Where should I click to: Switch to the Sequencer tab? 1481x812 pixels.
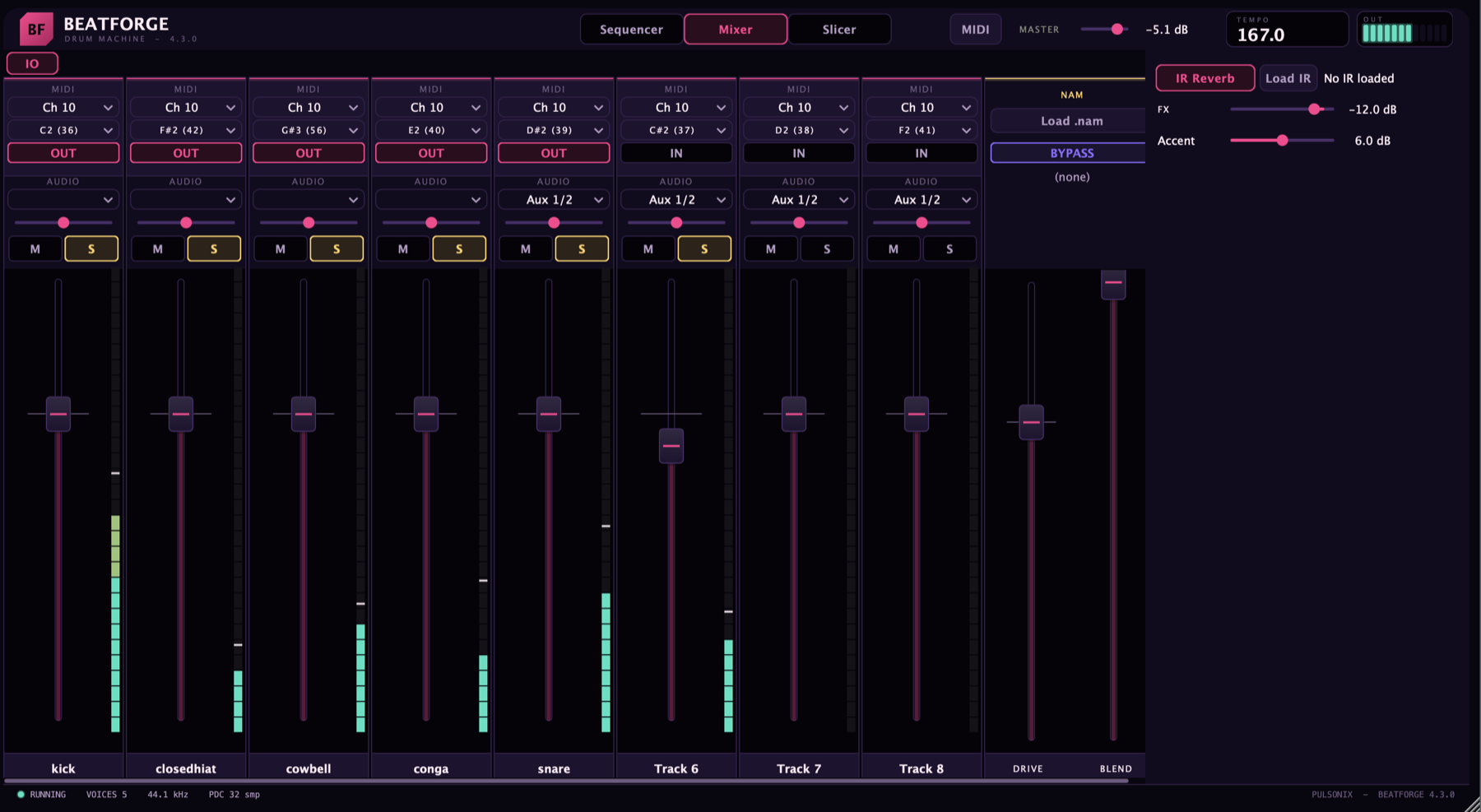(x=631, y=29)
